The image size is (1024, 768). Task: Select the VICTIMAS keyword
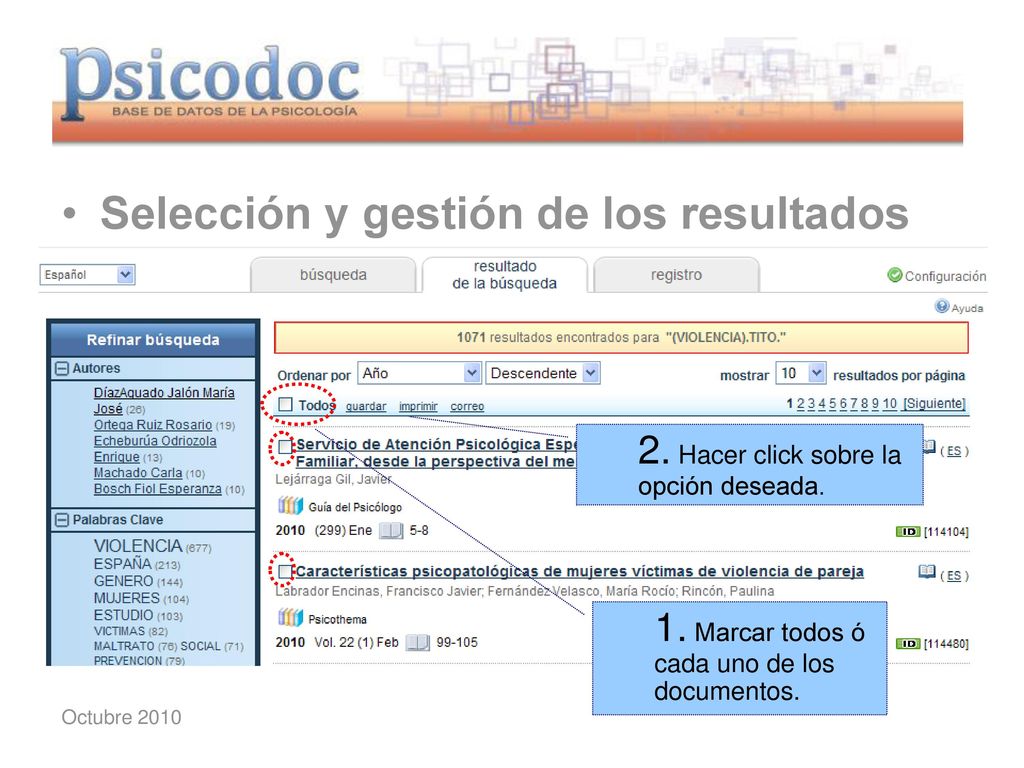[119, 631]
